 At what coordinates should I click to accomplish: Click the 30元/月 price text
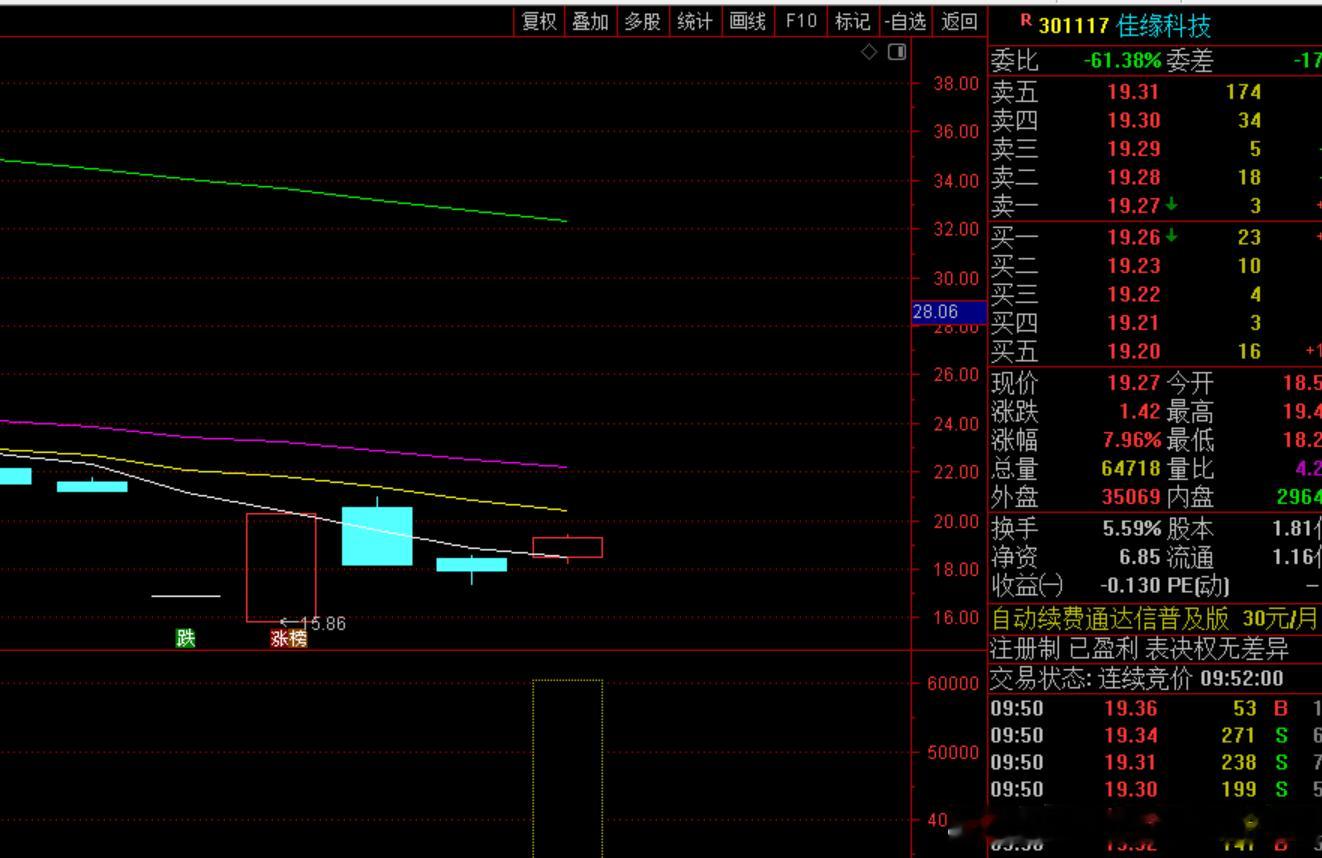1280,618
